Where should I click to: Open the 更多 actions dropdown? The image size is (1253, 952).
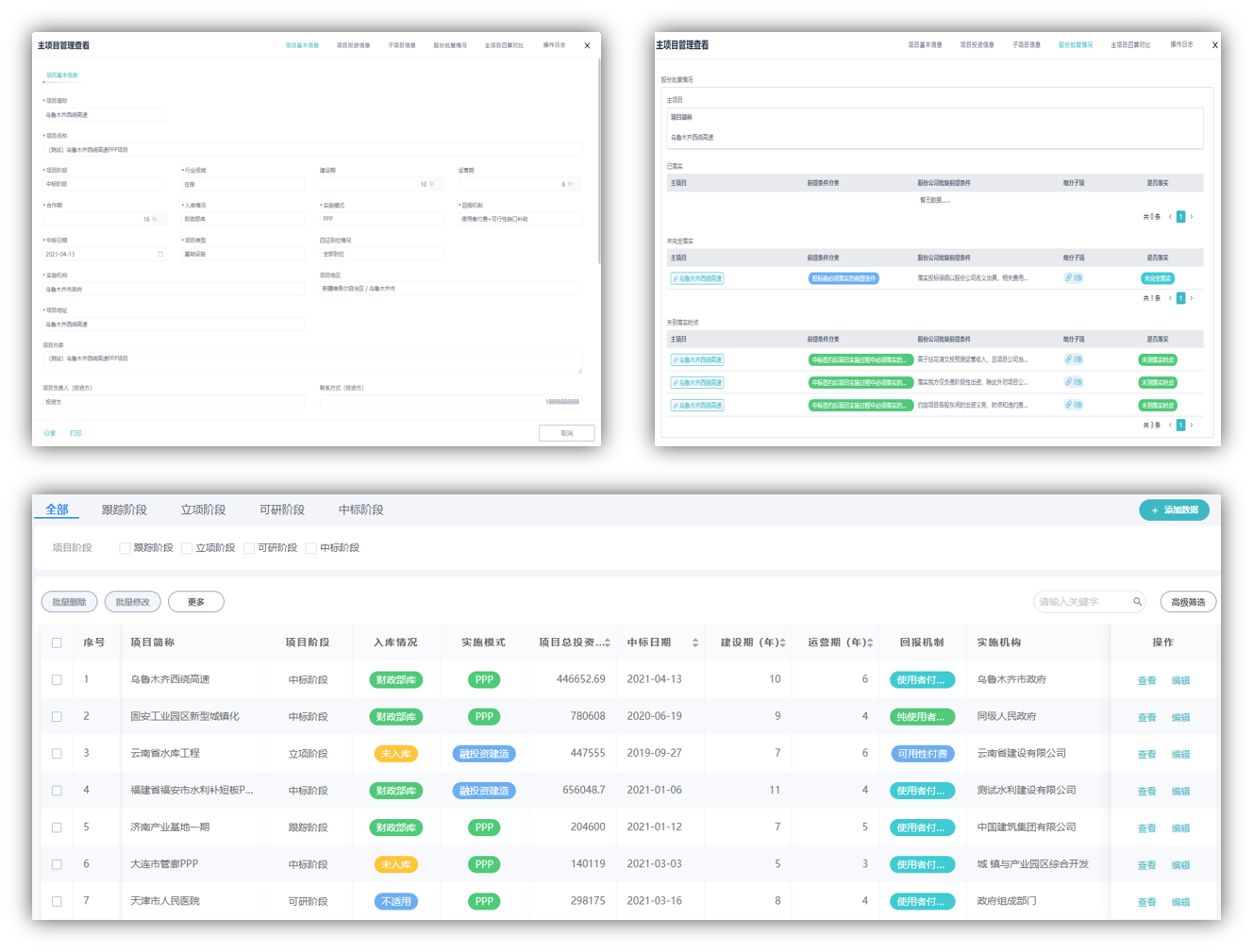coord(196,602)
